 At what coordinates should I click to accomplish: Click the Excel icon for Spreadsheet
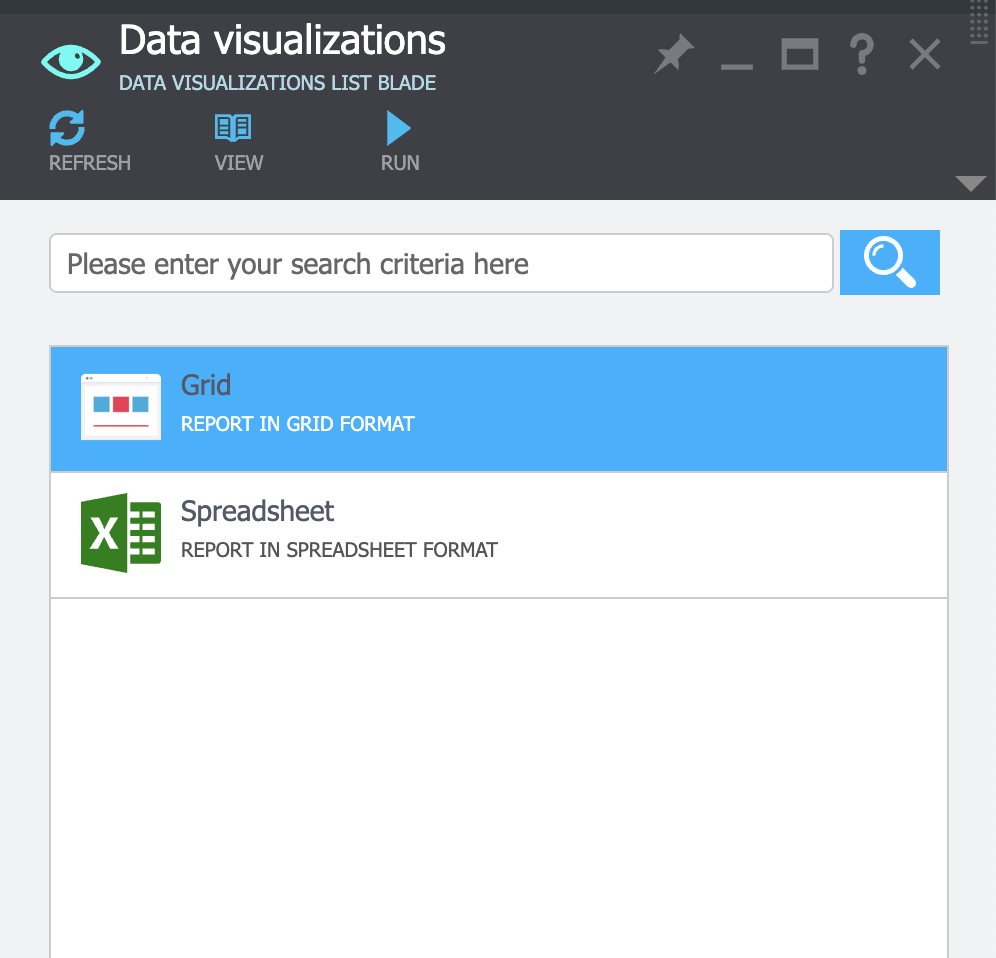tap(121, 533)
